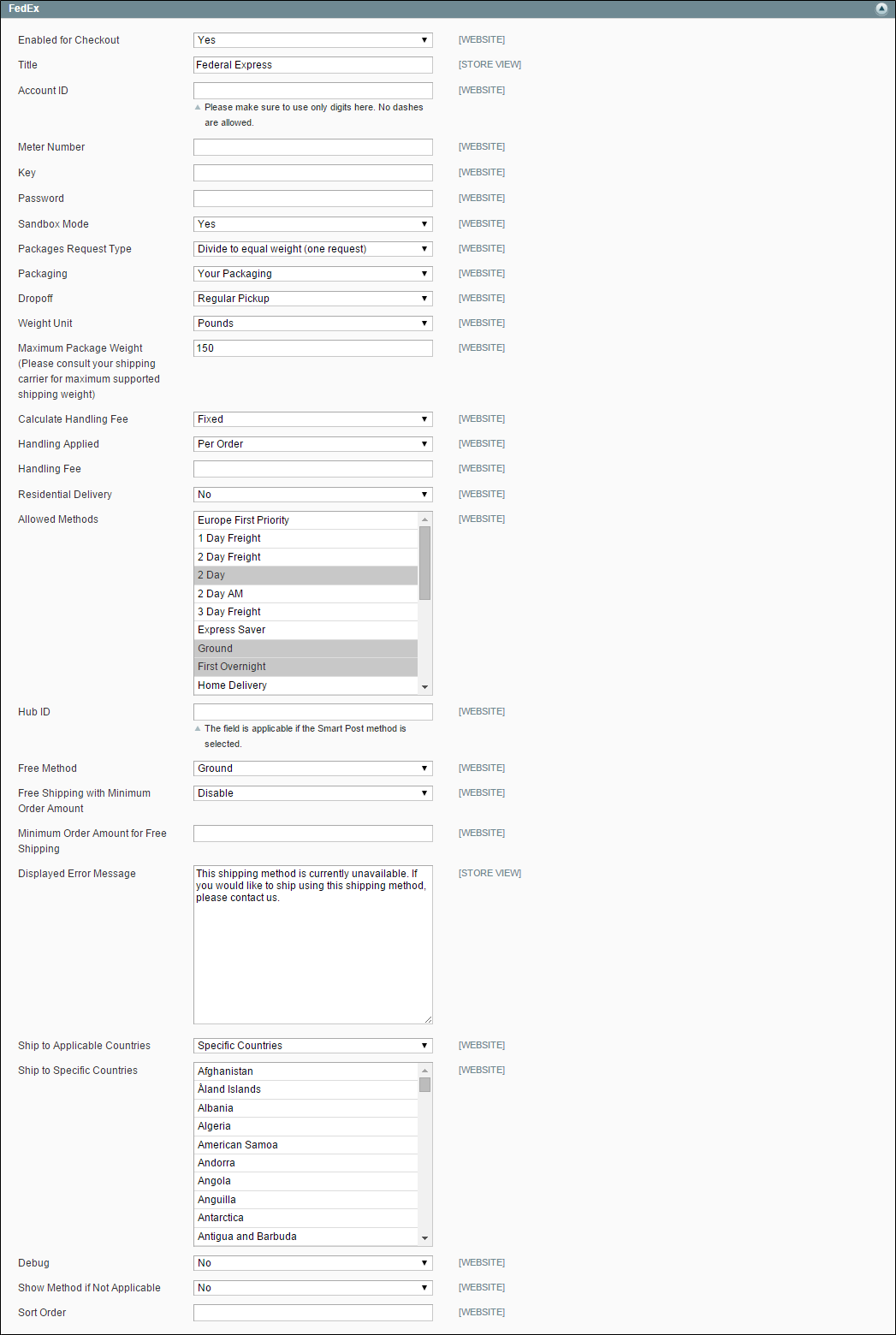Click the Sort Order input field
The image size is (896, 1335).
point(313,1313)
